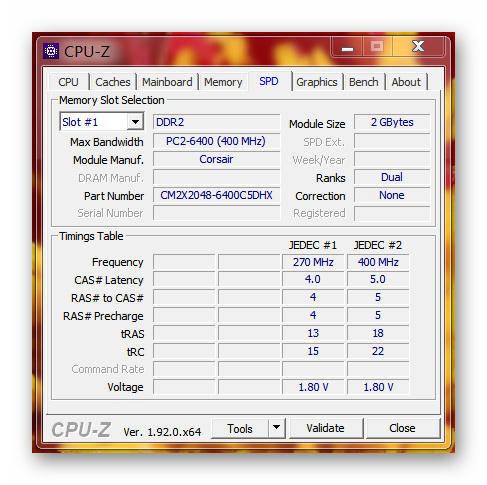Click the Close button at bottom

tap(402, 428)
